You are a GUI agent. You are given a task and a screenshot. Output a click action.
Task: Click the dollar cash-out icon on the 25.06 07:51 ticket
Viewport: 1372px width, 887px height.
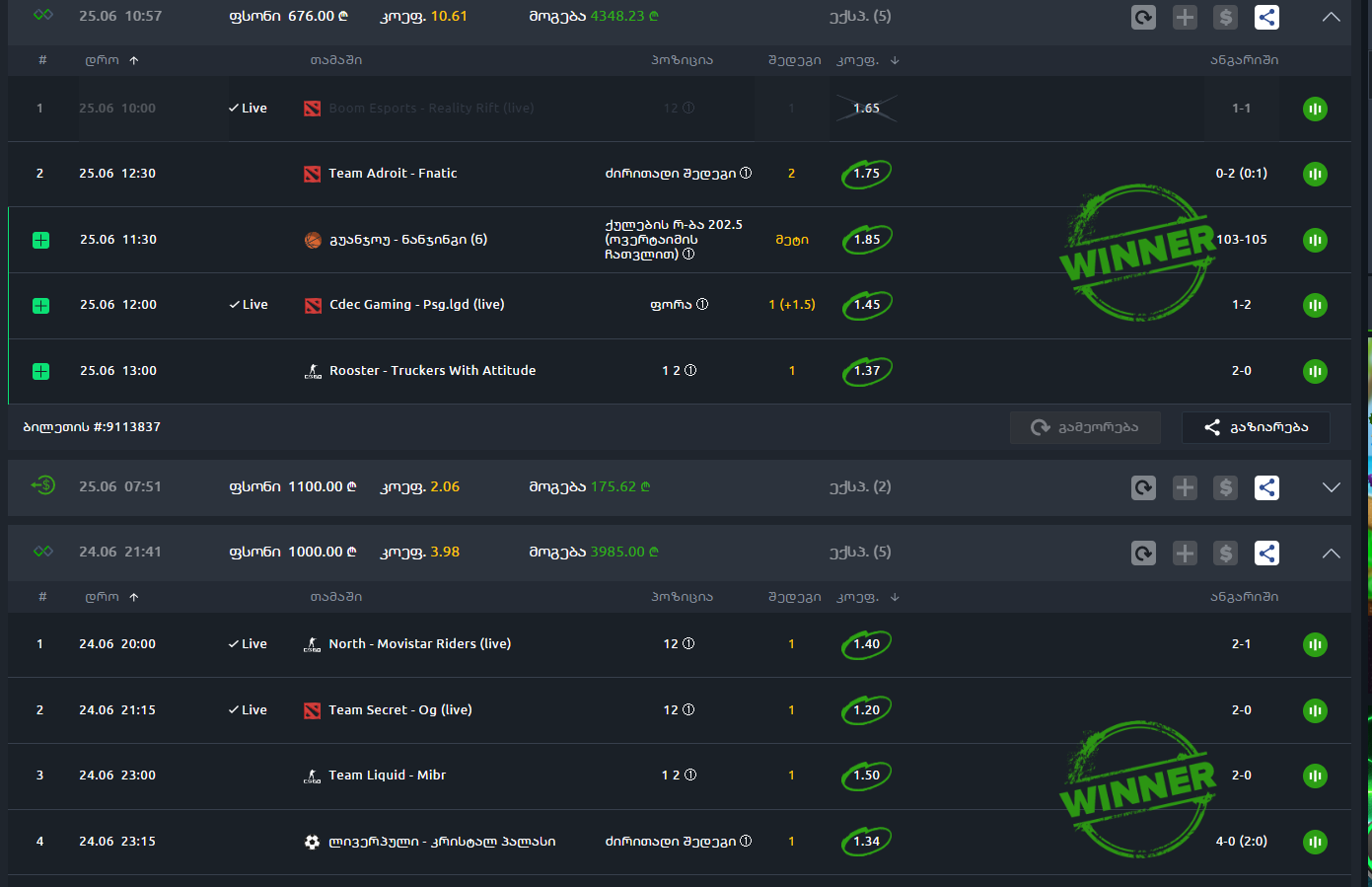coord(1225,487)
